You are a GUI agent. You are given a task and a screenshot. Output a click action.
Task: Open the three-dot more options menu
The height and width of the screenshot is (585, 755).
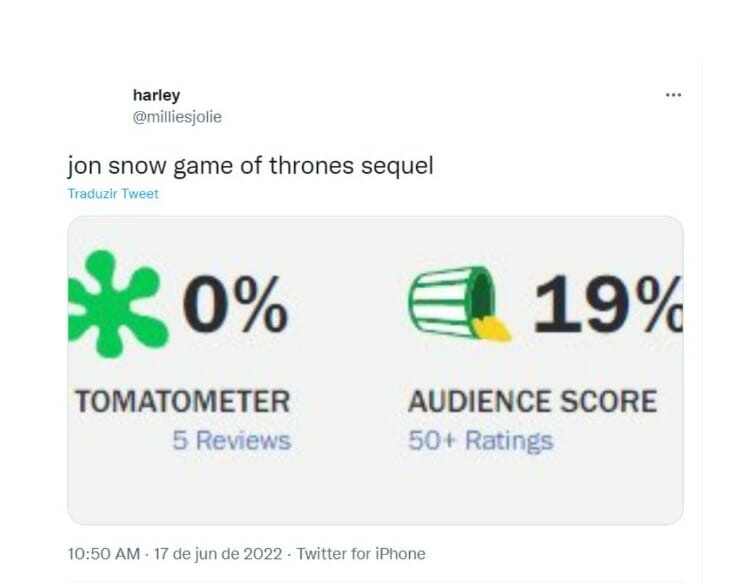pos(673,95)
